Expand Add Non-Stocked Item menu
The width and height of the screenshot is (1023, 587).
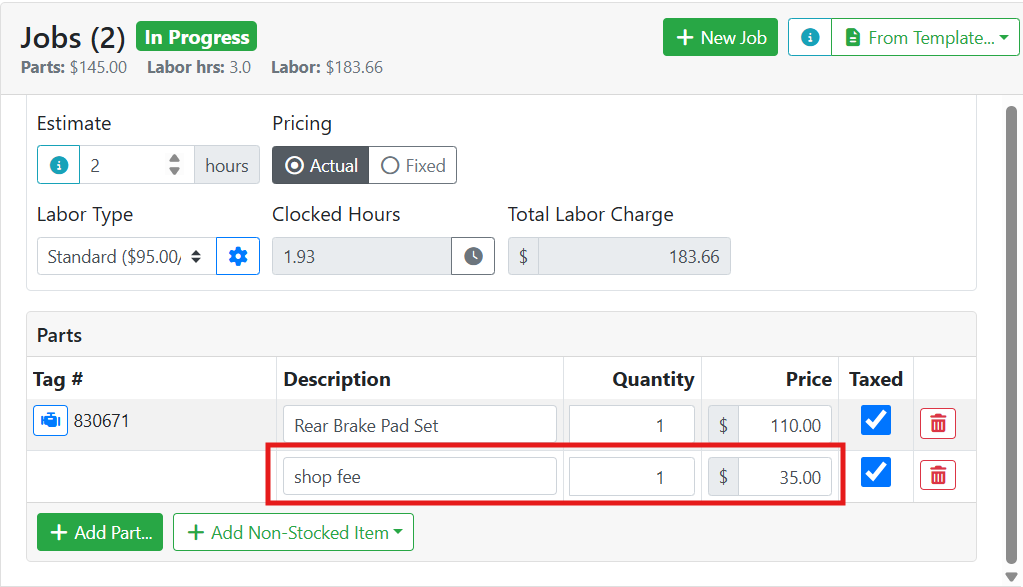[294, 532]
